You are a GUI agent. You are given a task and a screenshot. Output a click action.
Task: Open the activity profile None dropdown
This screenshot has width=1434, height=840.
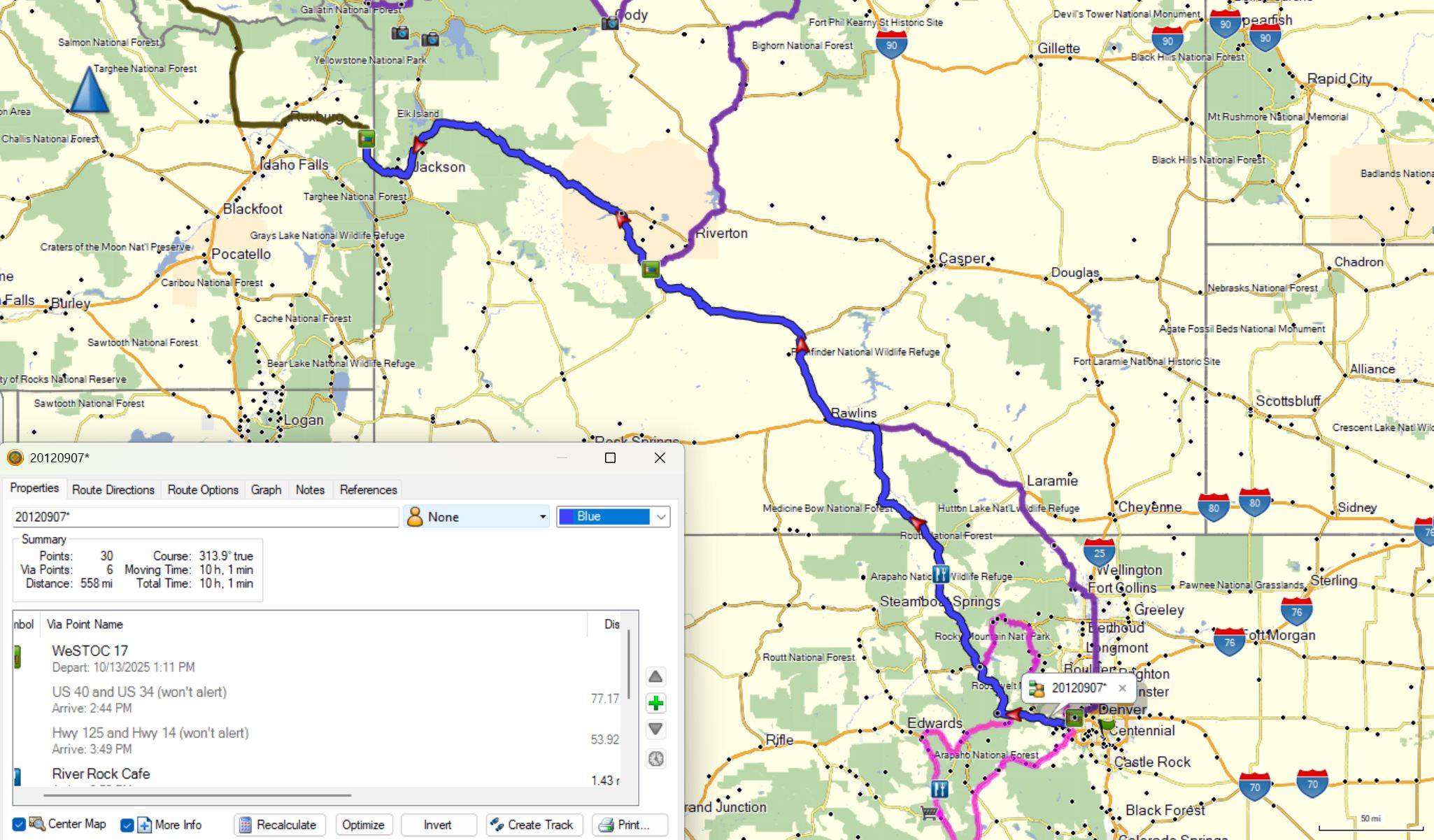pos(476,517)
